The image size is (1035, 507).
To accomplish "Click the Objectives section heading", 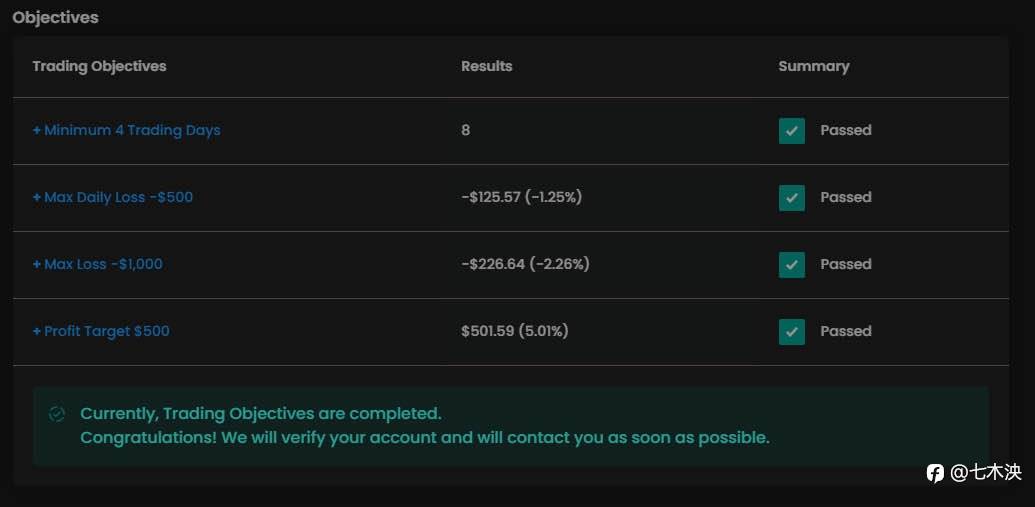I will (55, 17).
